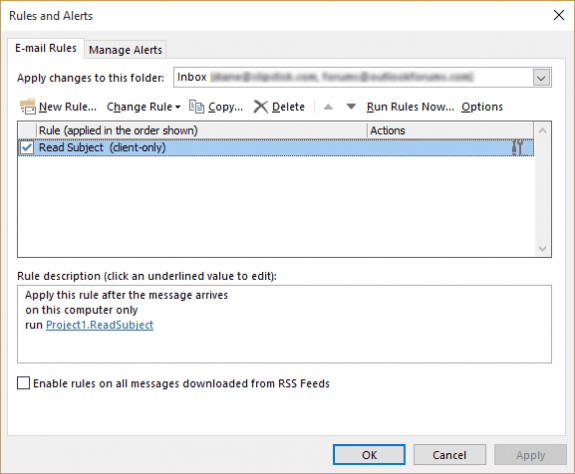Open the Change Rule dropdown menu
The height and width of the screenshot is (474, 575).
[x=143, y=107]
